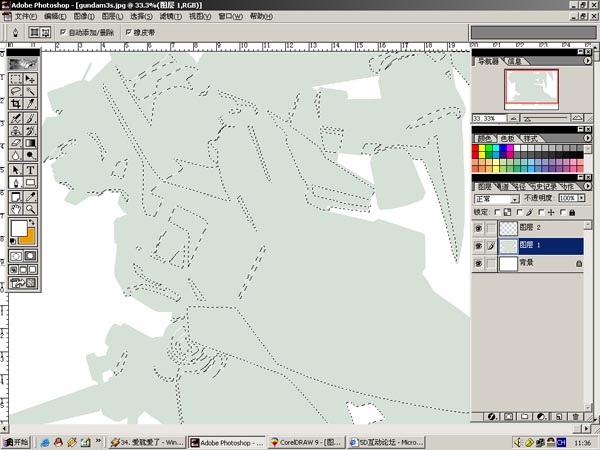Select the Crop tool

point(16,103)
